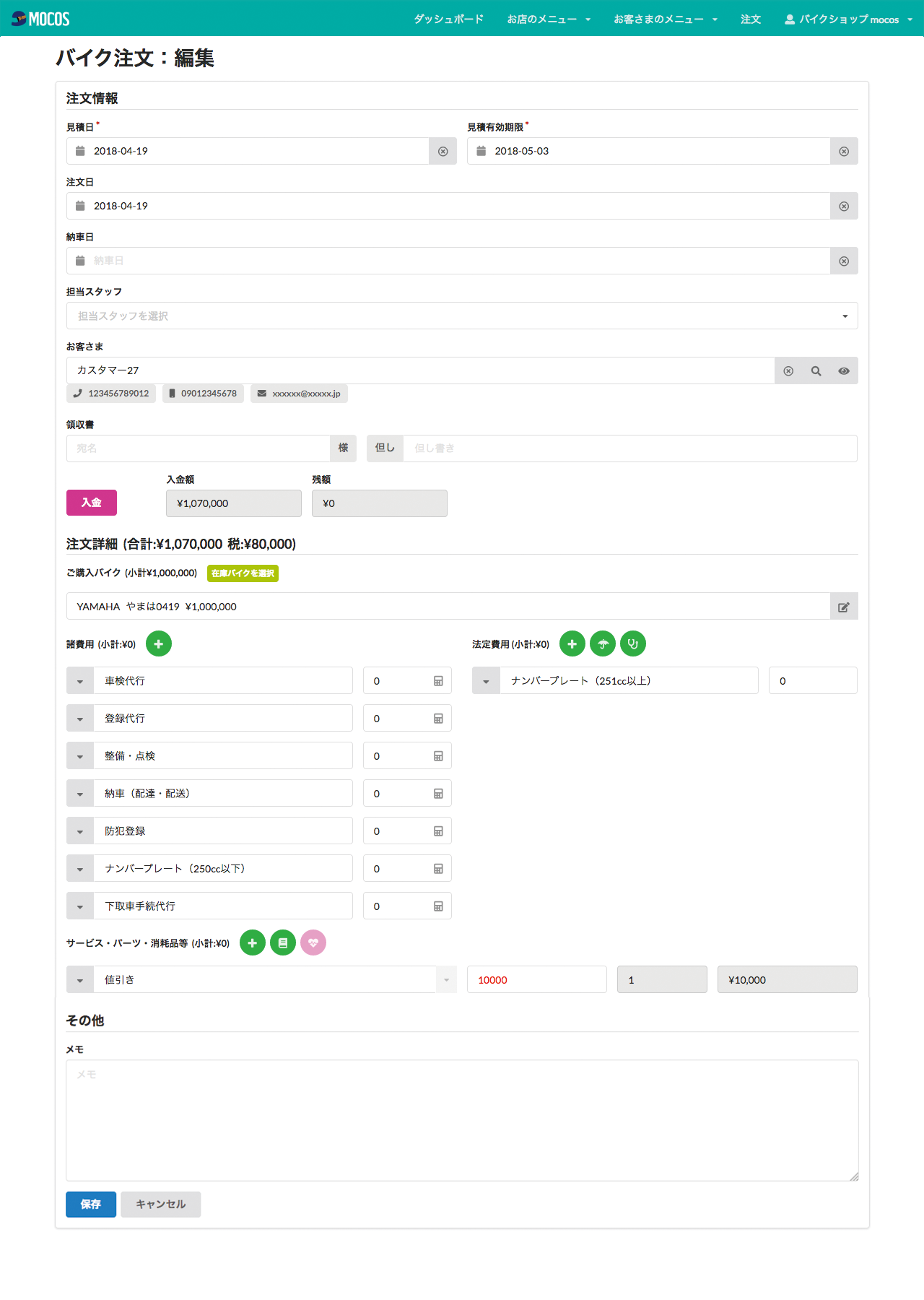Add new 諸費用 item with plus
This screenshot has height=1300, width=924.
(159, 643)
